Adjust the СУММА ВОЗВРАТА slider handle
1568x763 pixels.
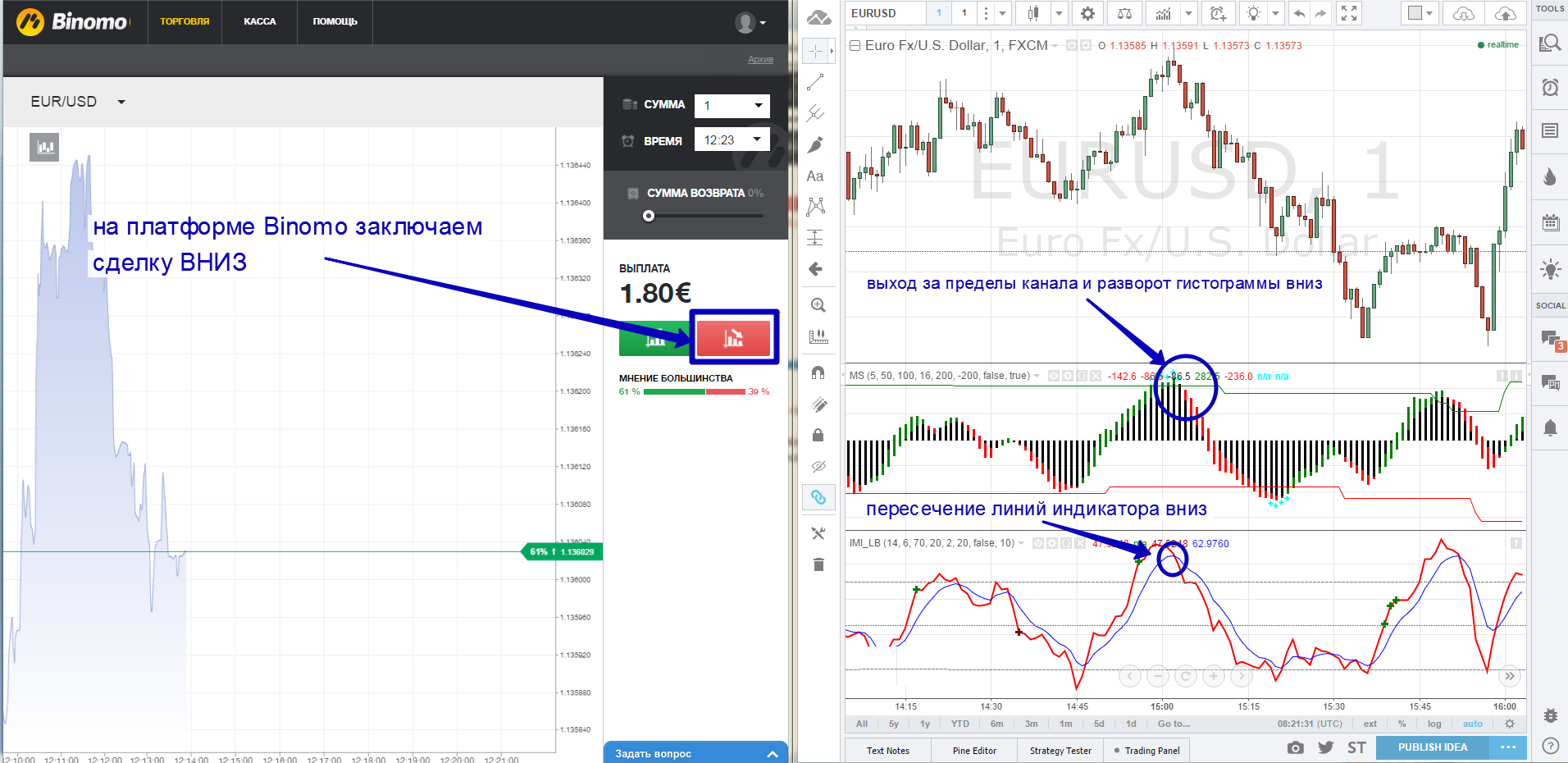(x=649, y=216)
